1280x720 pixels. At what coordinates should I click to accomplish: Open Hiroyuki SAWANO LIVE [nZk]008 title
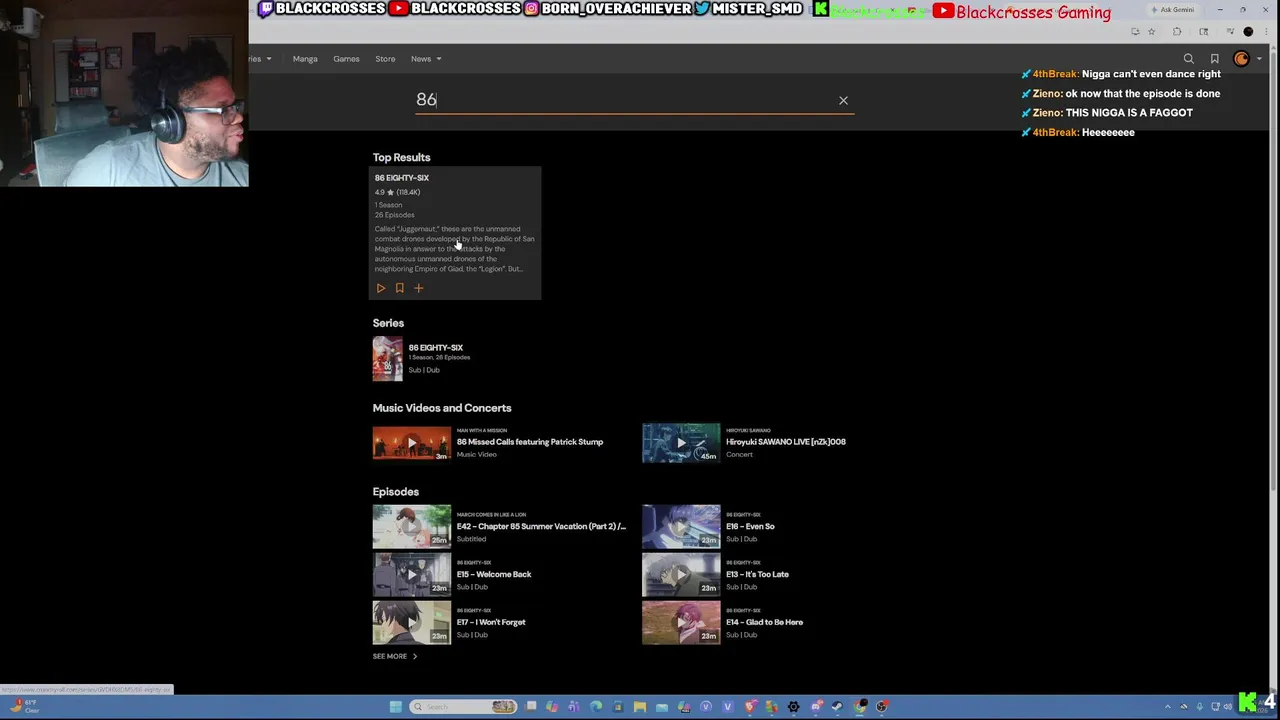[786, 442]
